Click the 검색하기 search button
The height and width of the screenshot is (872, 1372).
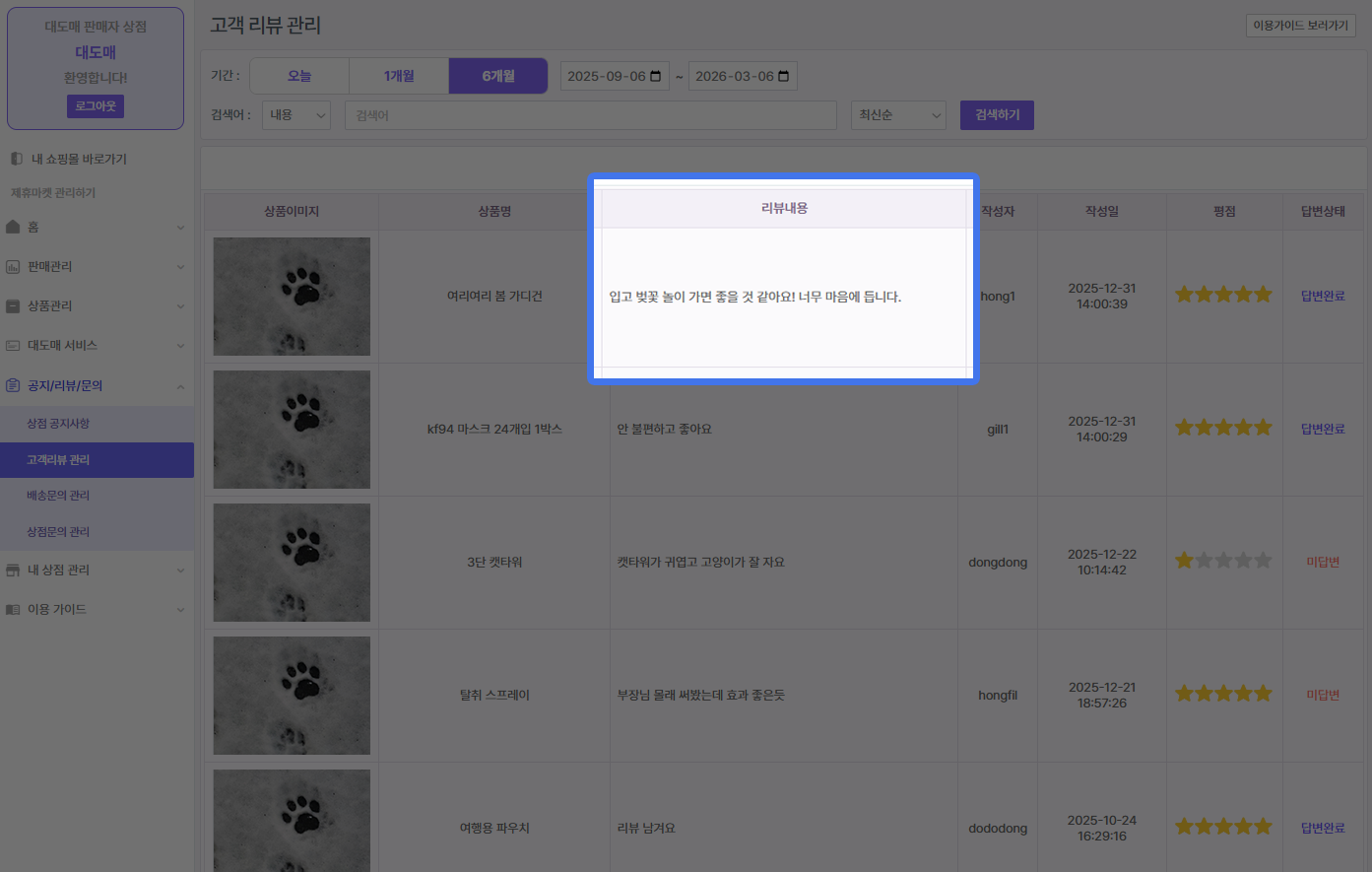click(997, 115)
